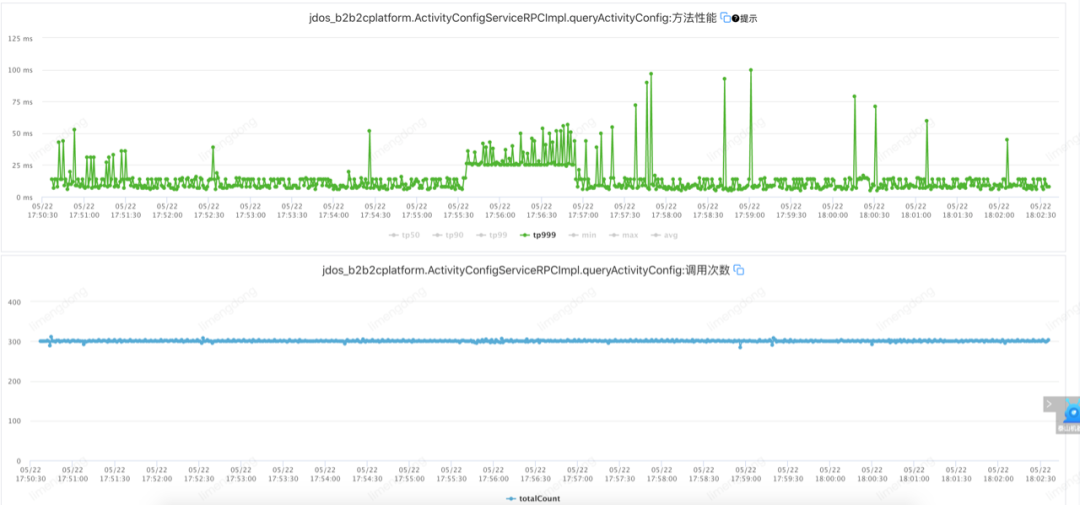Open the blue robot assistant icon
This screenshot has width=1080, height=505.
click(x=1072, y=413)
